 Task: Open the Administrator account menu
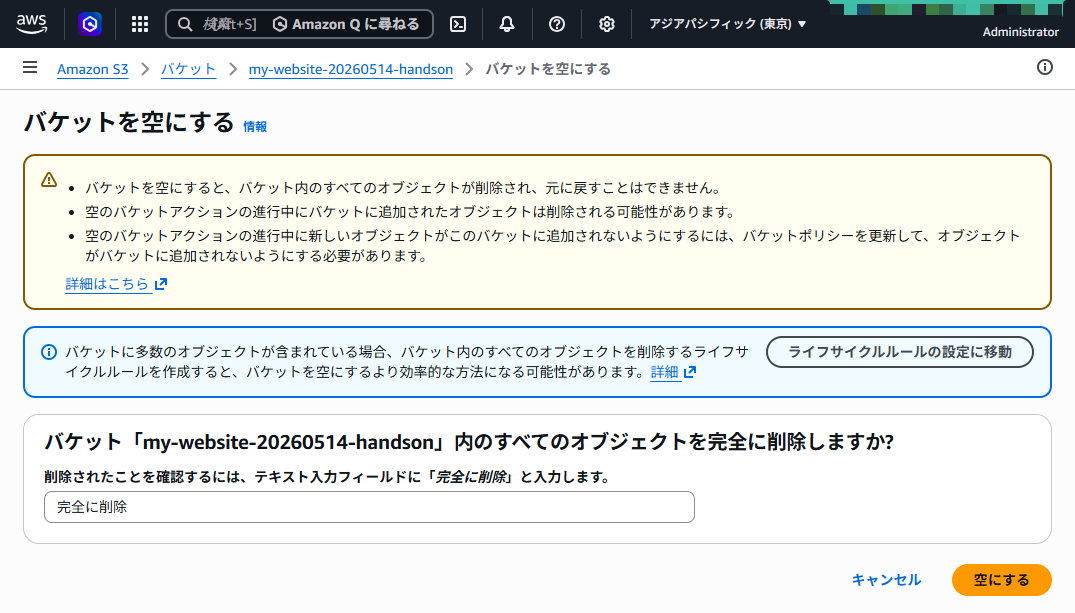pos(1020,32)
